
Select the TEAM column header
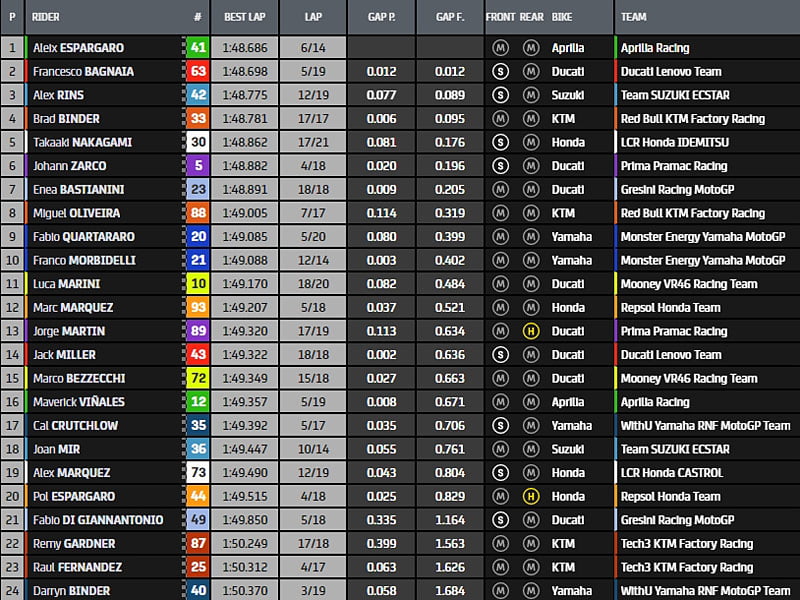tap(634, 17)
